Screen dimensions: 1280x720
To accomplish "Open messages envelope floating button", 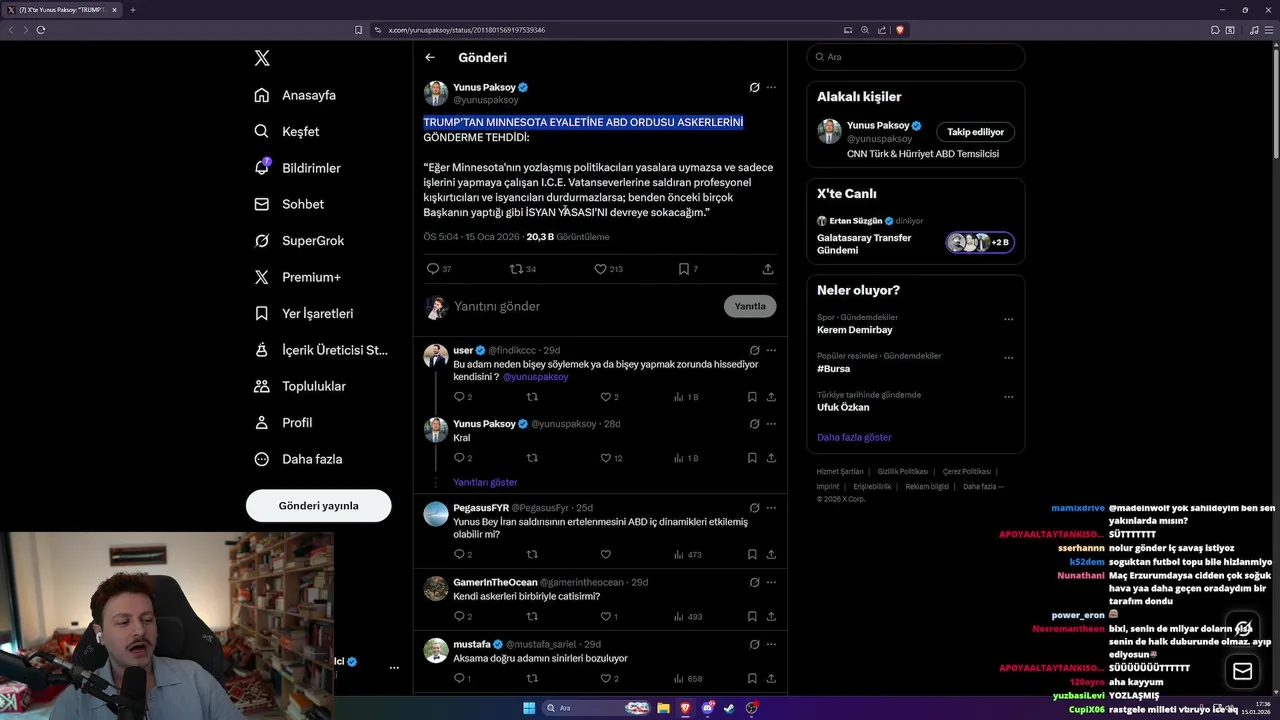I will click(x=1243, y=672).
